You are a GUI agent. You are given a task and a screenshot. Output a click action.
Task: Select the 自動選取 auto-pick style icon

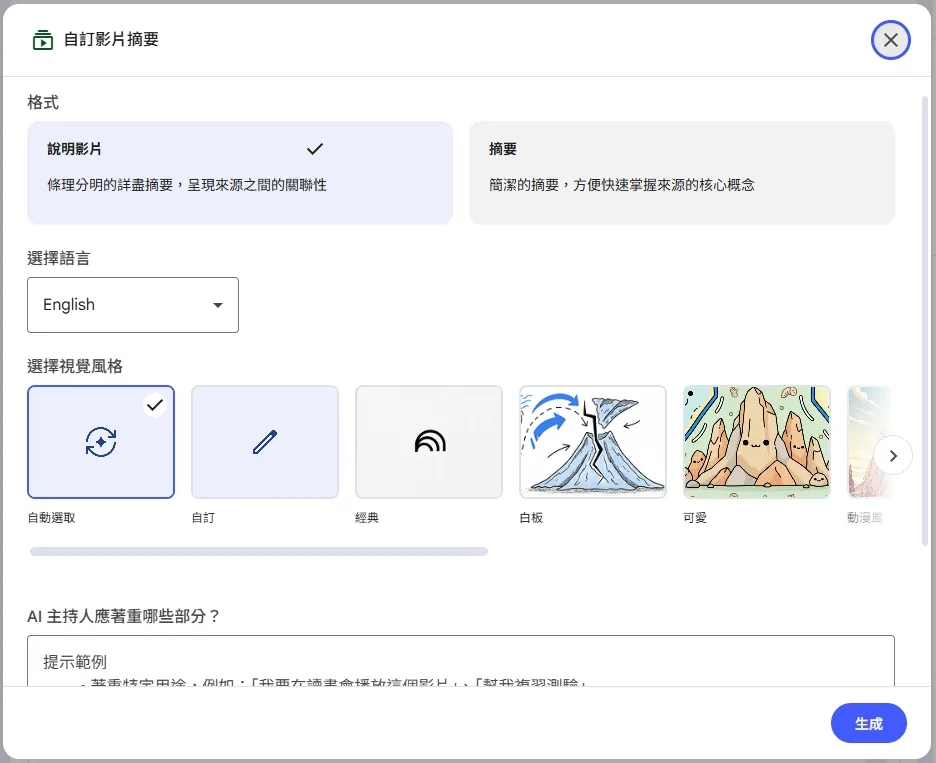(x=101, y=442)
